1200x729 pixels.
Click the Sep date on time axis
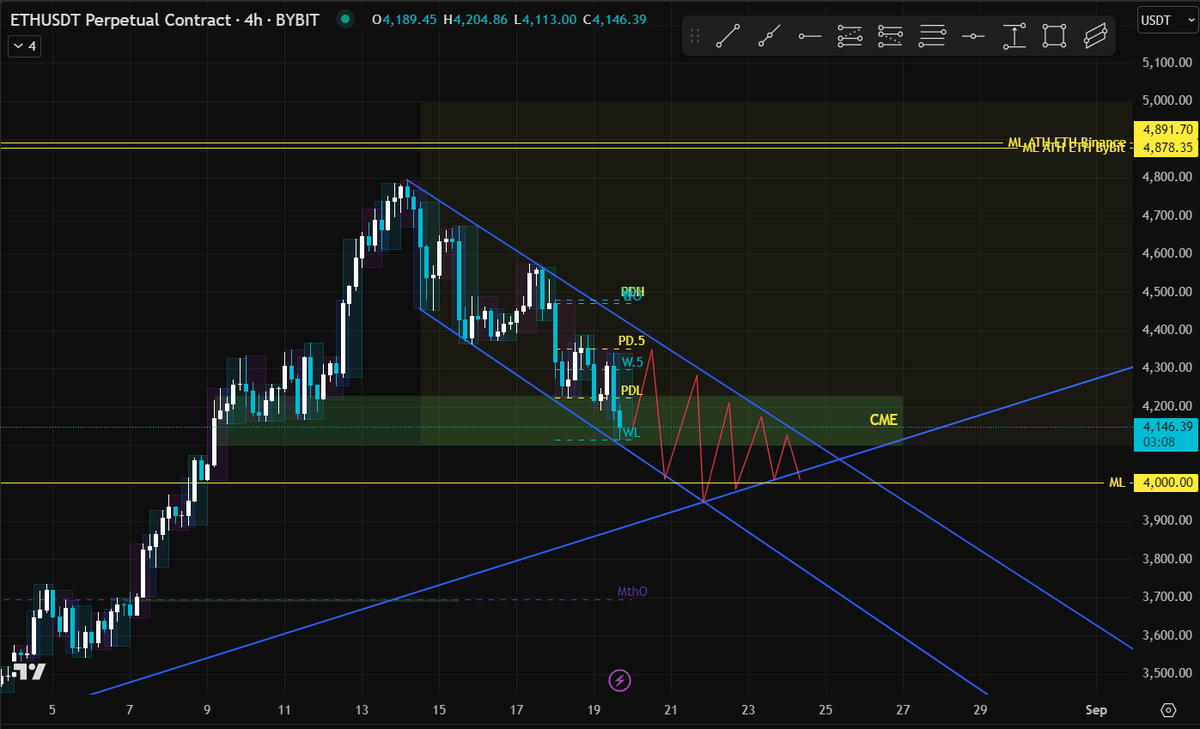coord(1096,710)
